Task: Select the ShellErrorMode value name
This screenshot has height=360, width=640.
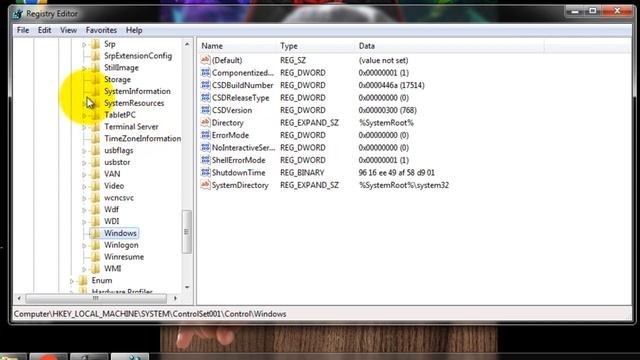Action: [x=238, y=160]
